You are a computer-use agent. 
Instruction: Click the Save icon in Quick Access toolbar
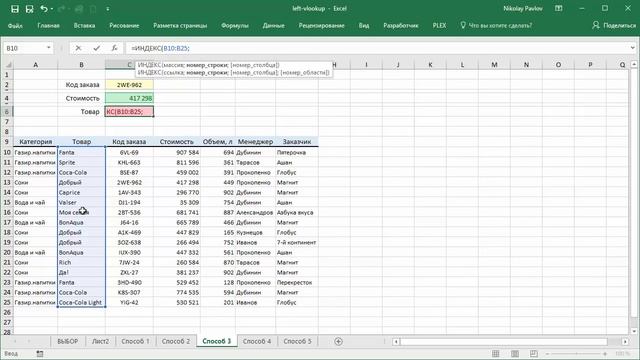tap(15, 9)
